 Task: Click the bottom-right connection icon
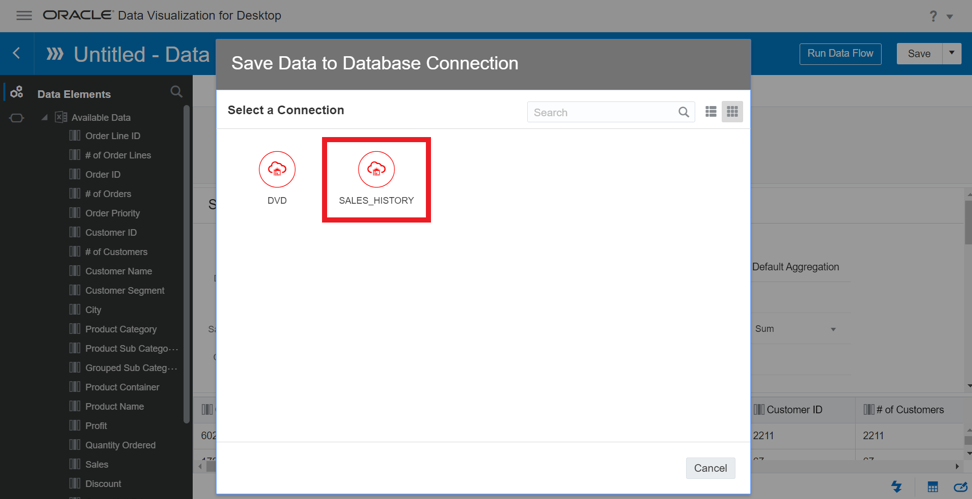(x=961, y=486)
